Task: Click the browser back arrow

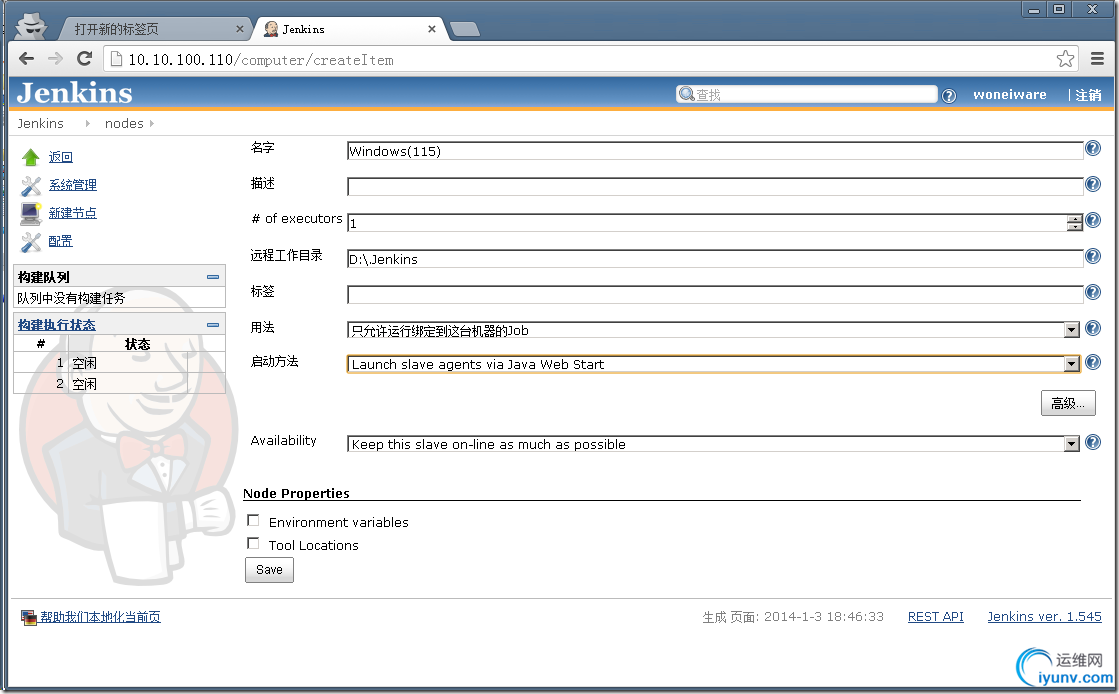Action: [x=26, y=59]
